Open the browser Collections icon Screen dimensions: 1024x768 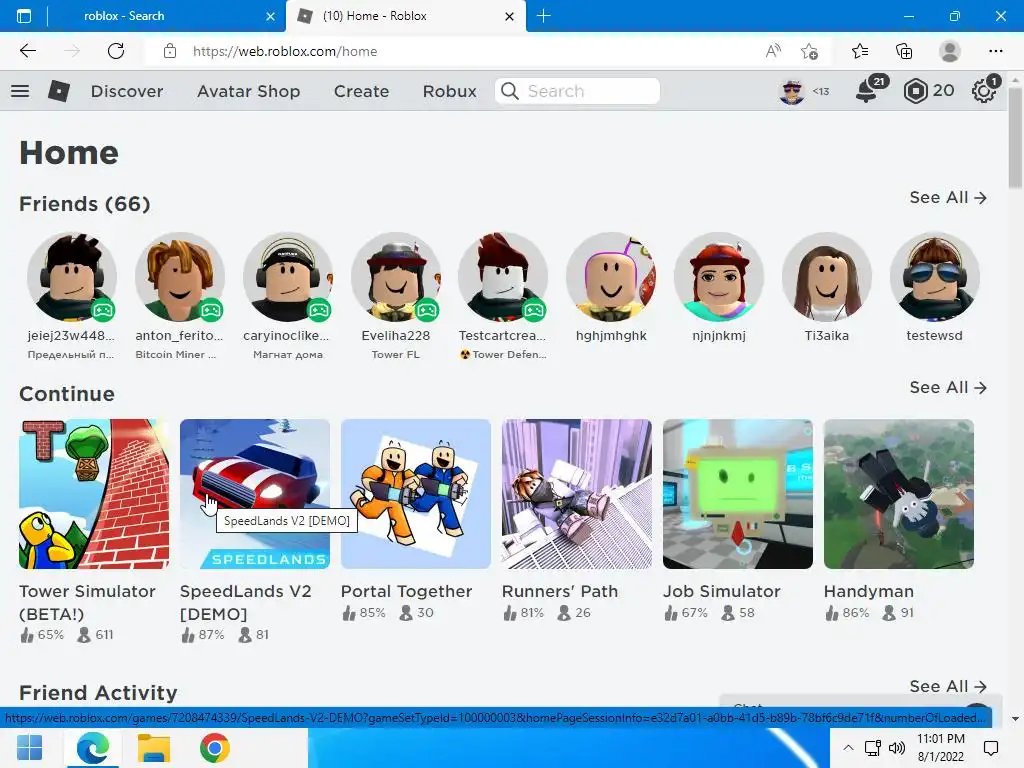pos(904,51)
